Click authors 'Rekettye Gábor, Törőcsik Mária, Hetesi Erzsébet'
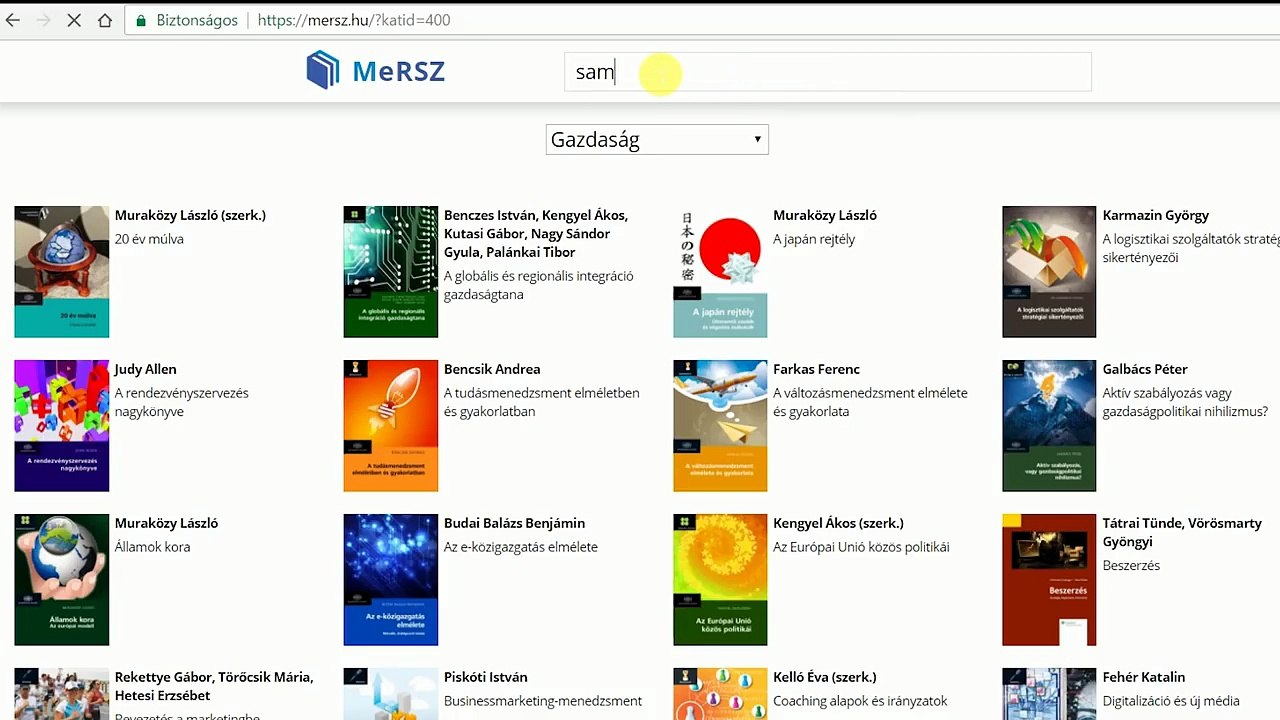1280x720 pixels. click(x=214, y=686)
